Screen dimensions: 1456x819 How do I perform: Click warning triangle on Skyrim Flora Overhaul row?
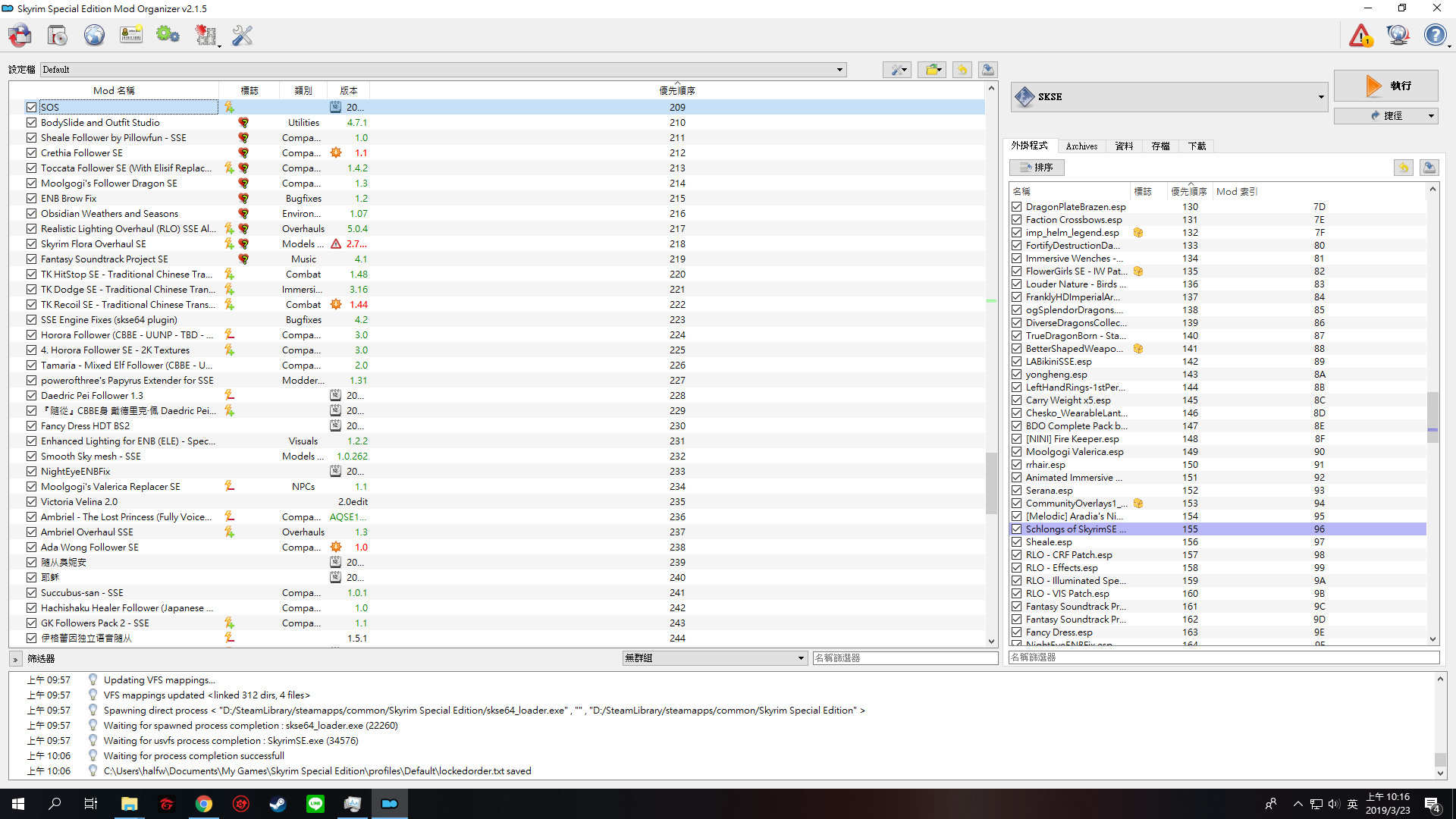pyautogui.click(x=336, y=244)
